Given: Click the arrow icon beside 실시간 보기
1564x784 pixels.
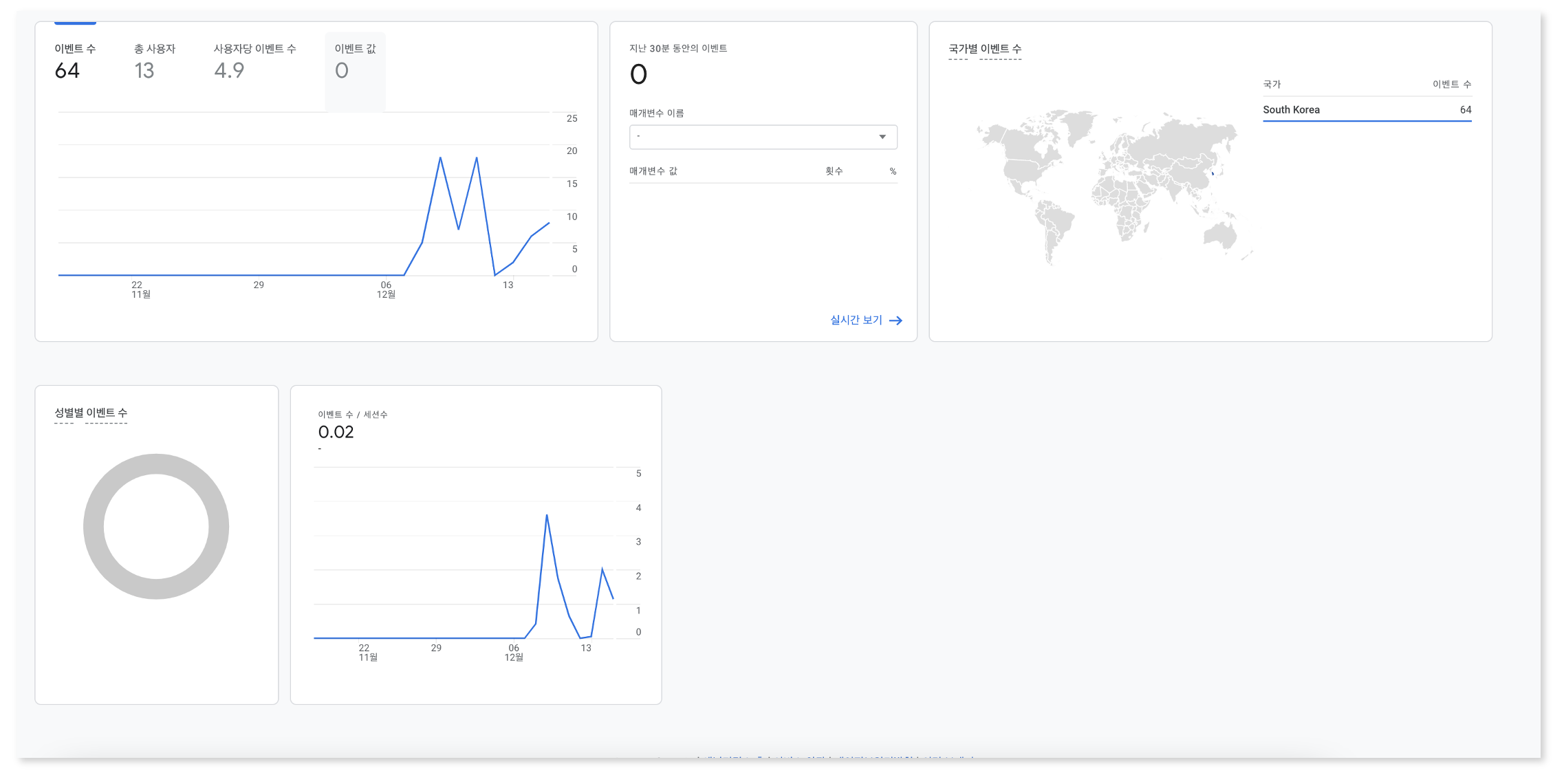Looking at the screenshot, I should (x=895, y=320).
